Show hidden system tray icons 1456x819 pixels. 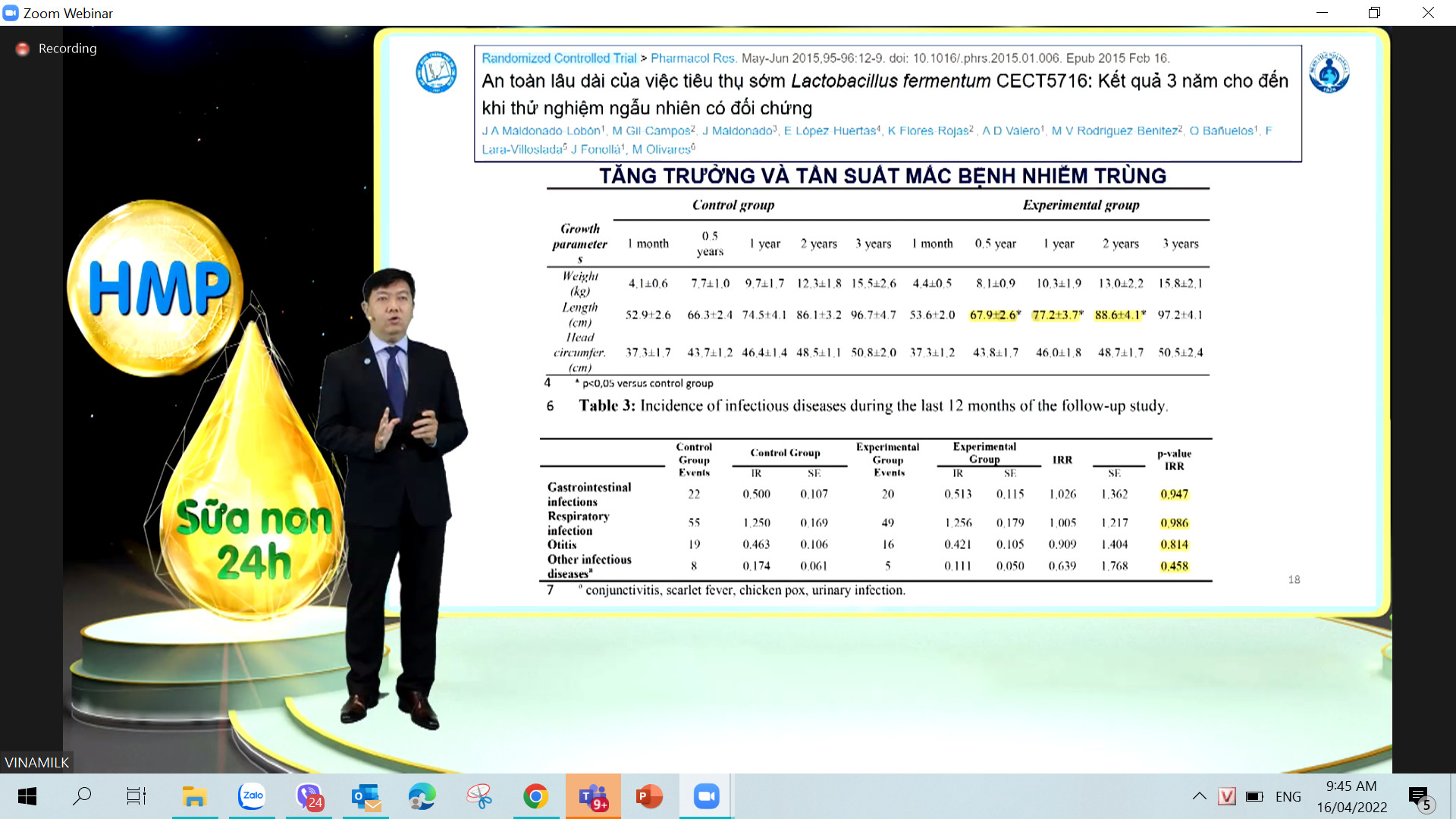(x=1199, y=796)
